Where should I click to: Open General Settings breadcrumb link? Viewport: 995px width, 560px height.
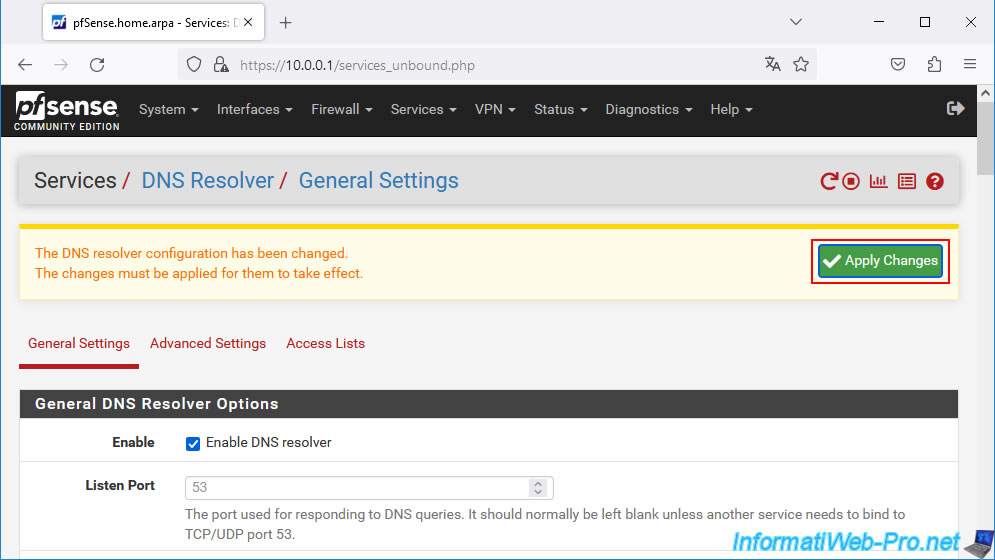378,180
